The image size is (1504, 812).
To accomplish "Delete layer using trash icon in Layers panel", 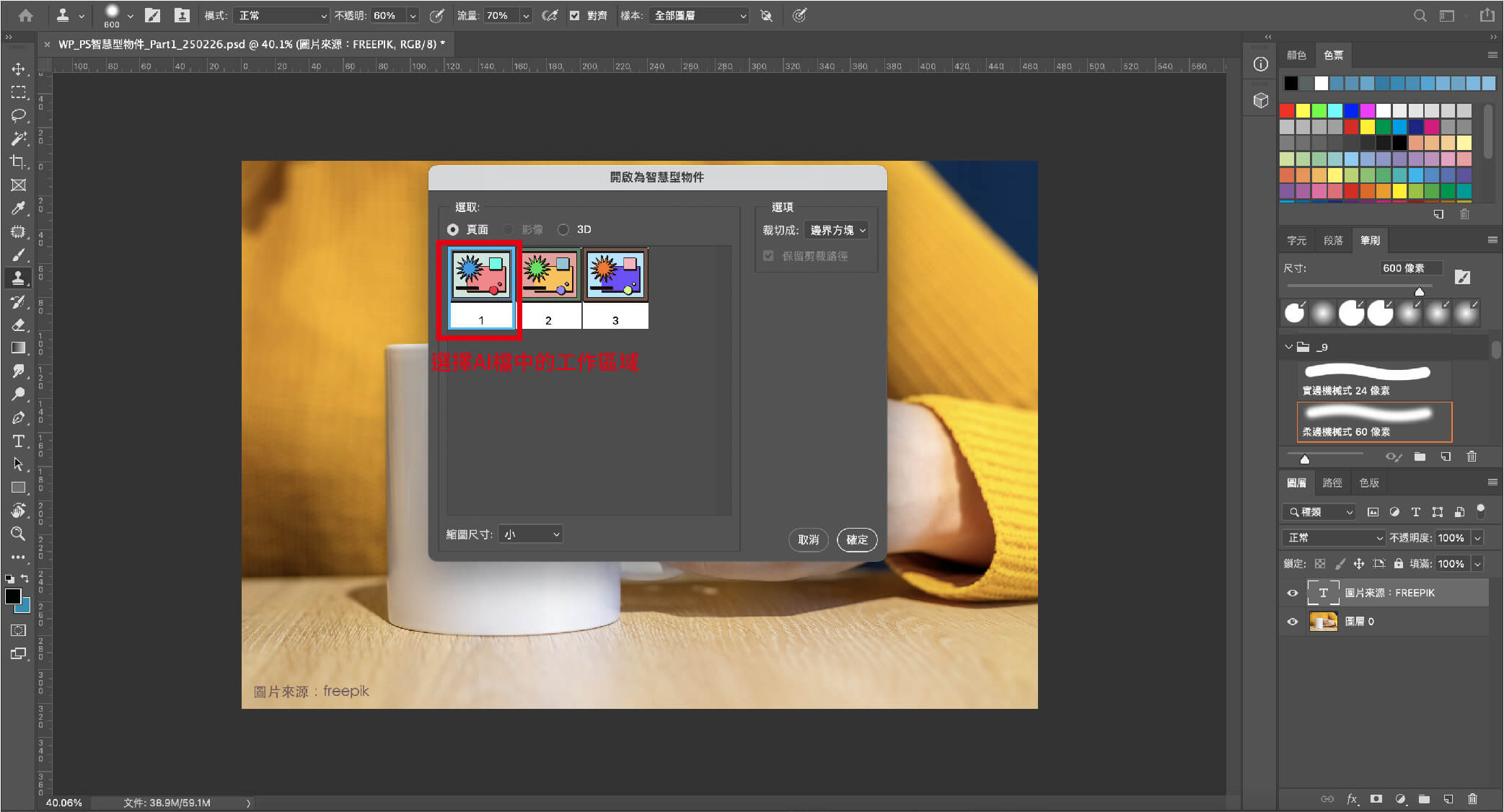I will pyautogui.click(x=1472, y=798).
